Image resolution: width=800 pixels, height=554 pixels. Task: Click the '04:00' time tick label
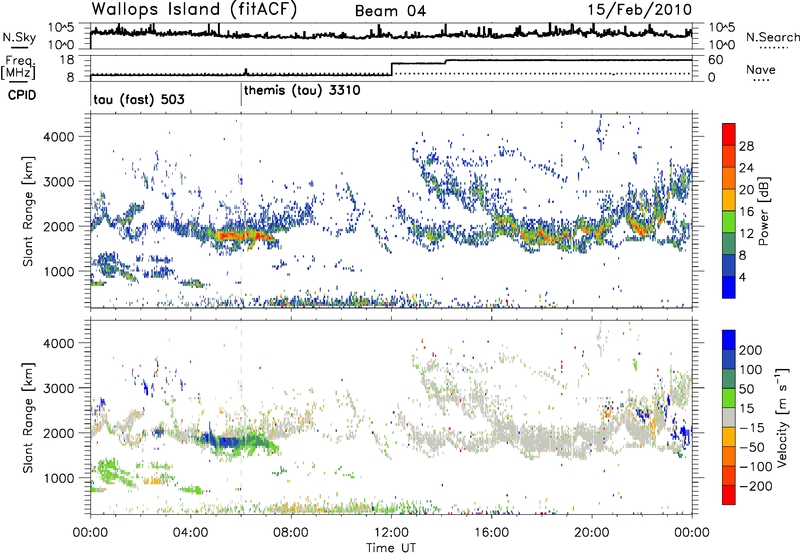(x=190, y=533)
